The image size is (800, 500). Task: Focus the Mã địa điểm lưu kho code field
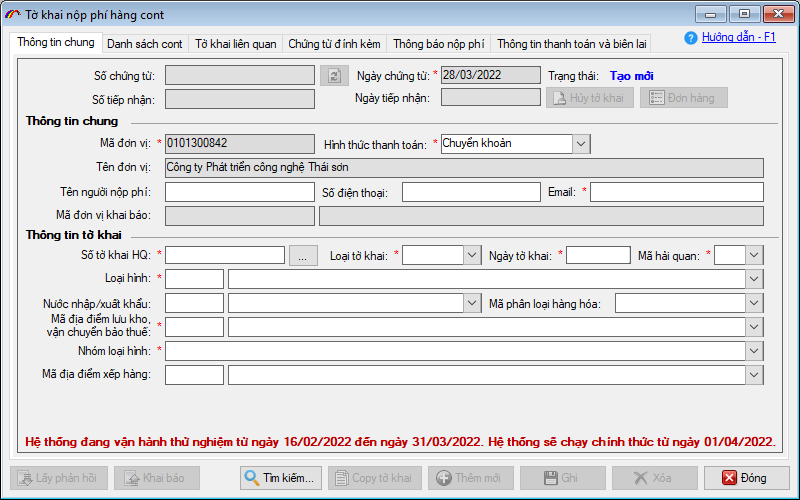(194, 327)
